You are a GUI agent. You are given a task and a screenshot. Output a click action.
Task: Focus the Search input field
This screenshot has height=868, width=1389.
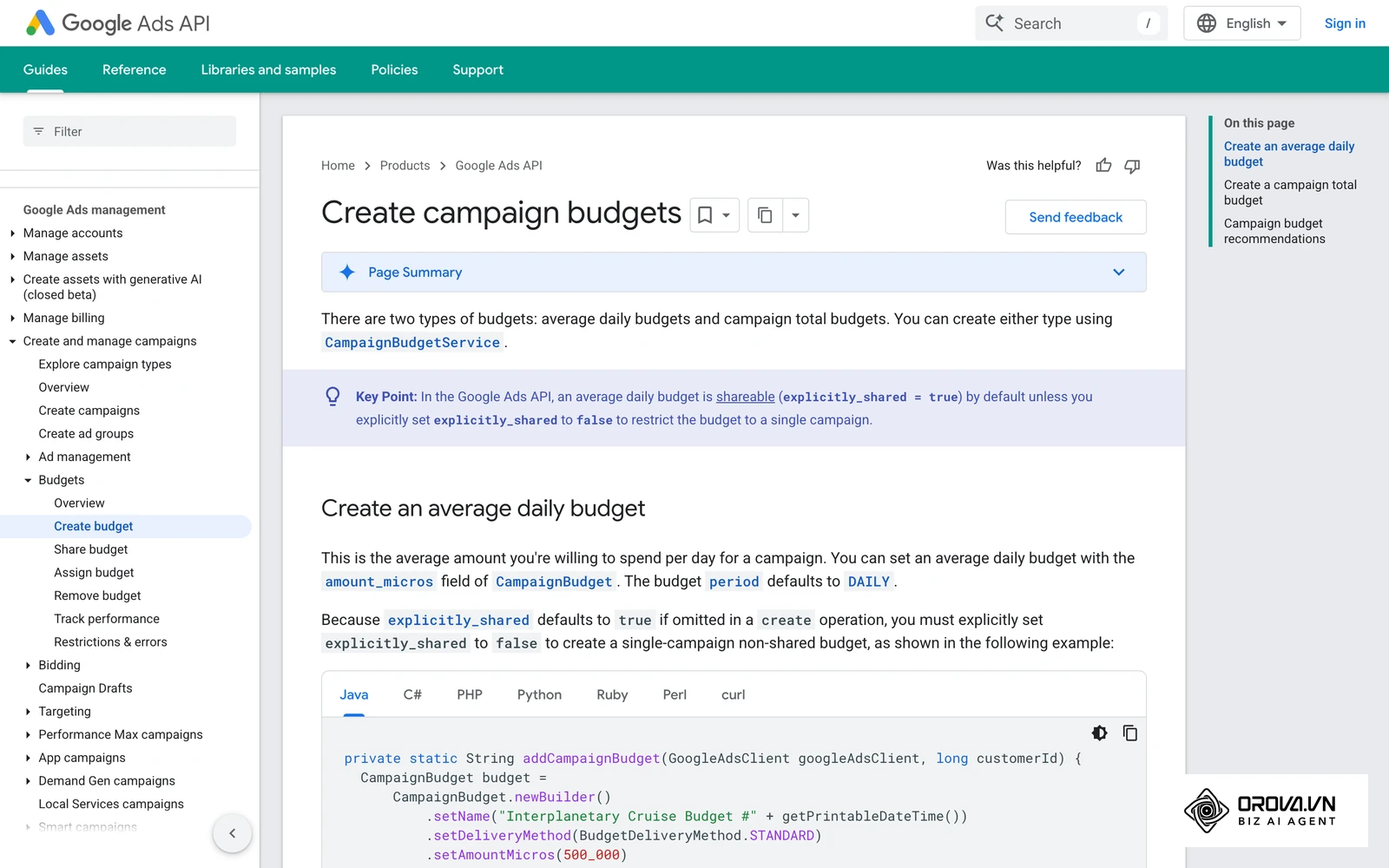pos(1071,23)
